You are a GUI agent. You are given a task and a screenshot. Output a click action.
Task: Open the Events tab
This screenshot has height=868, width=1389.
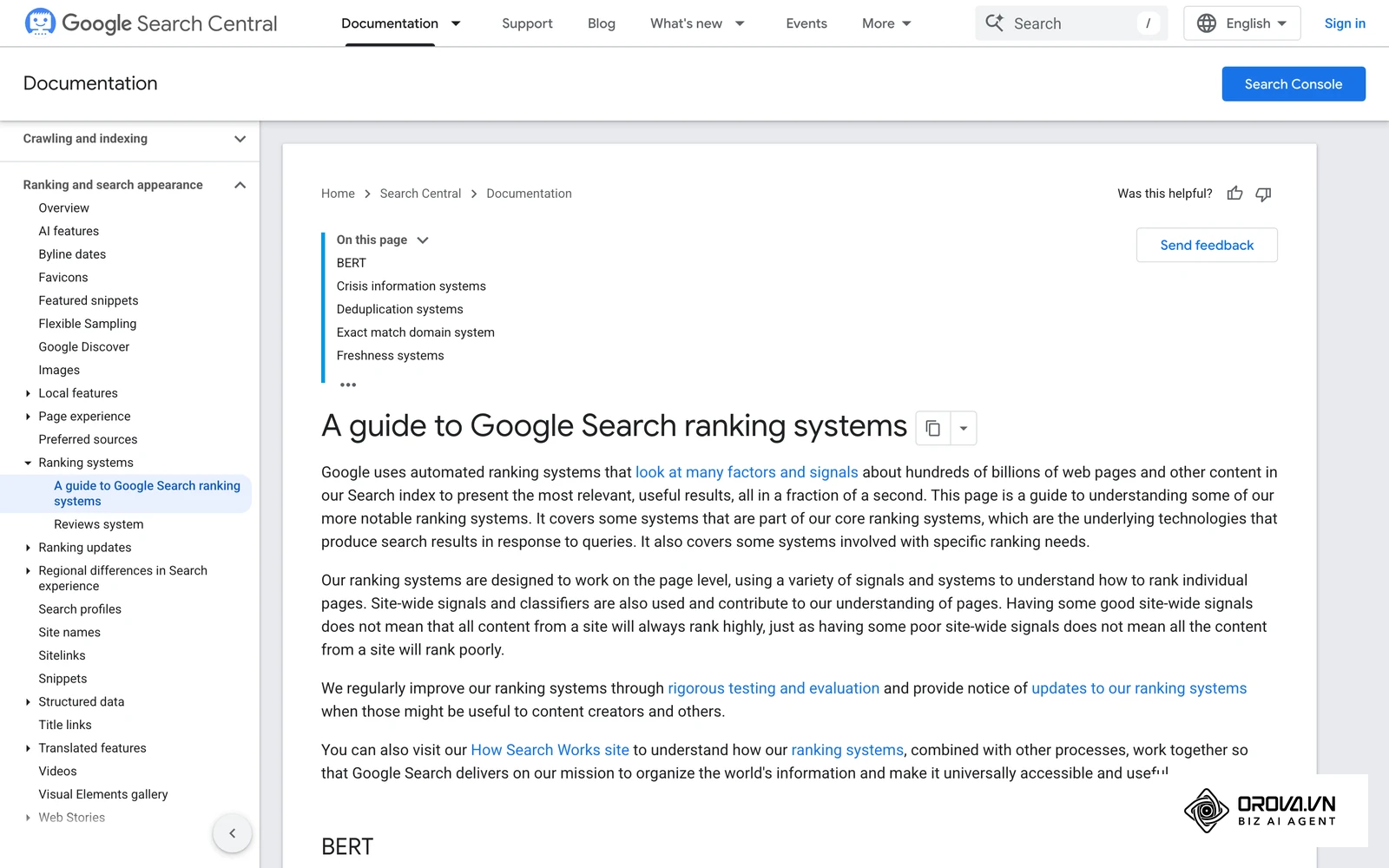[806, 23]
